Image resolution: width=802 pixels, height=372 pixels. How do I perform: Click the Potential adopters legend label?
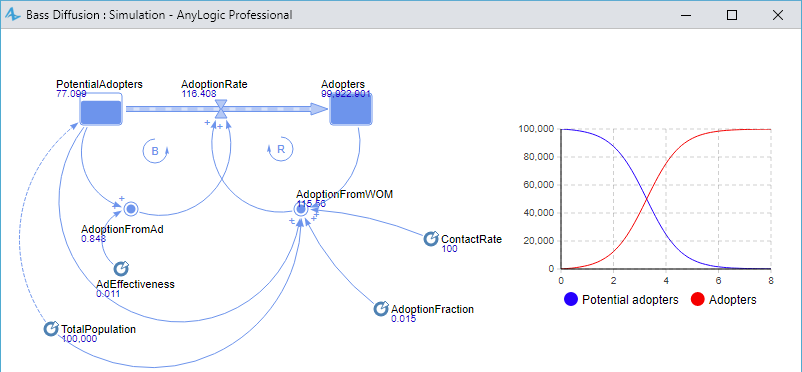pos(630,300)
